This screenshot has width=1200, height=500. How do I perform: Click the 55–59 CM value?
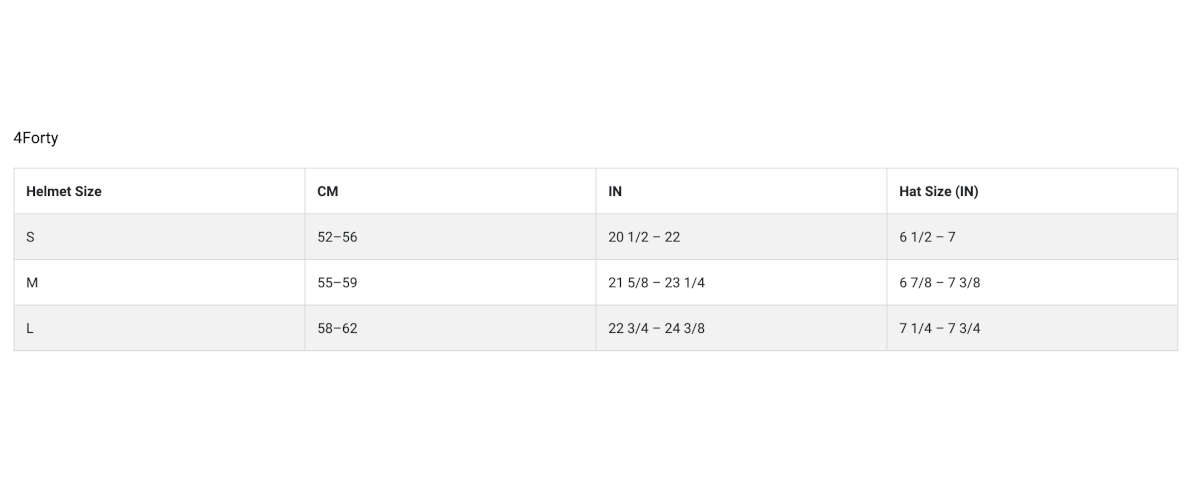[x=337, y=283]
